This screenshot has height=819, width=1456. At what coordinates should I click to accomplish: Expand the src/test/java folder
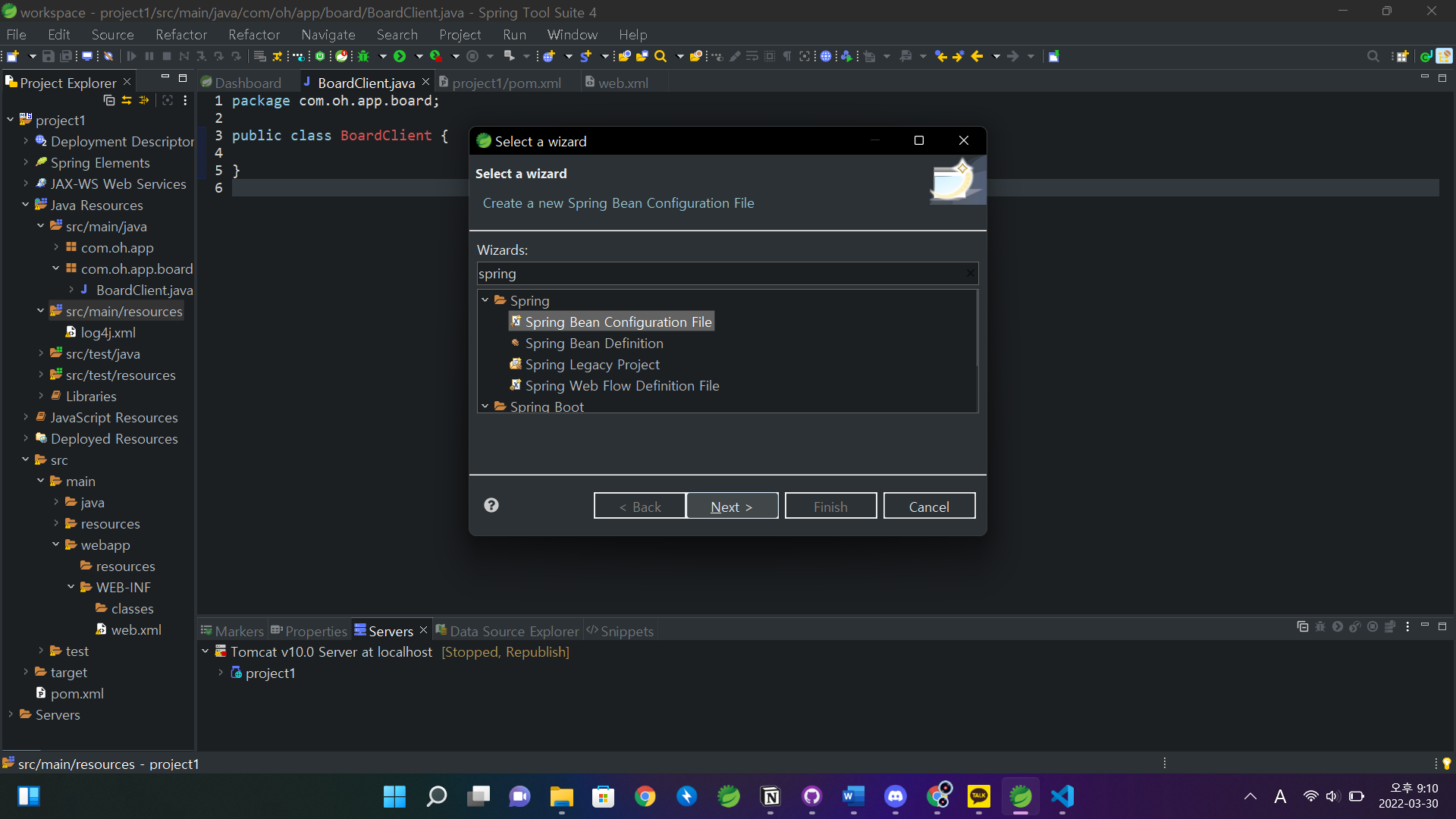point(41,353)
